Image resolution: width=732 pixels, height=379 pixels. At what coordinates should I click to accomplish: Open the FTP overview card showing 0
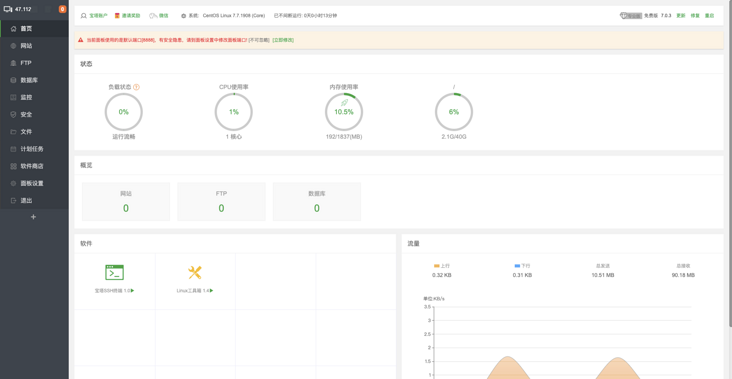pos(221,202)
